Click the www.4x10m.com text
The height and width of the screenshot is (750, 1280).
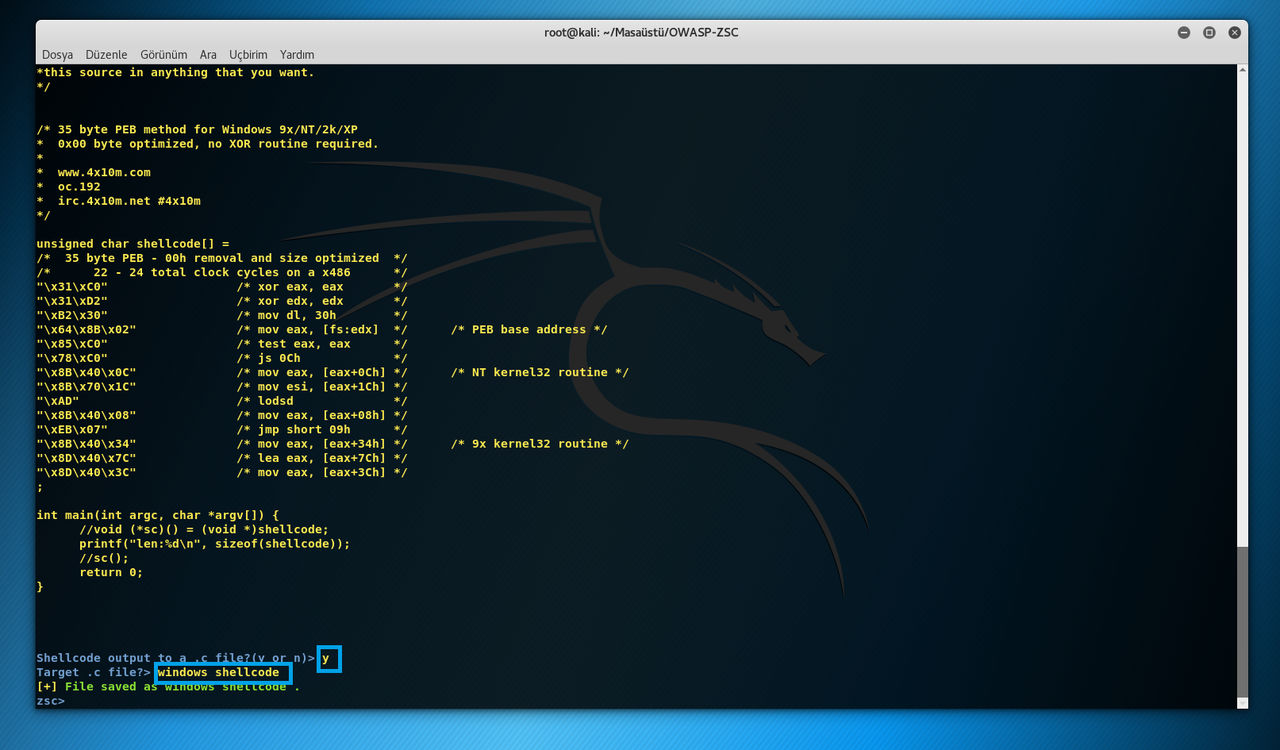pos(104,172)
